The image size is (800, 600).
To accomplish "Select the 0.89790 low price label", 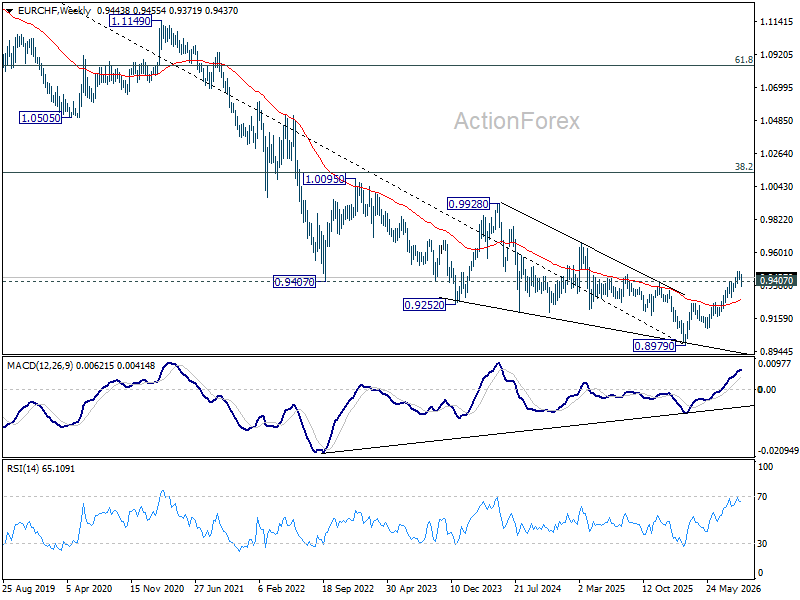I will (654, 346).
